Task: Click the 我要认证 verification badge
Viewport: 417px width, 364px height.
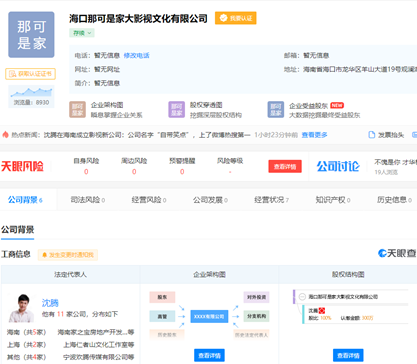Action: tap(236, 18)
